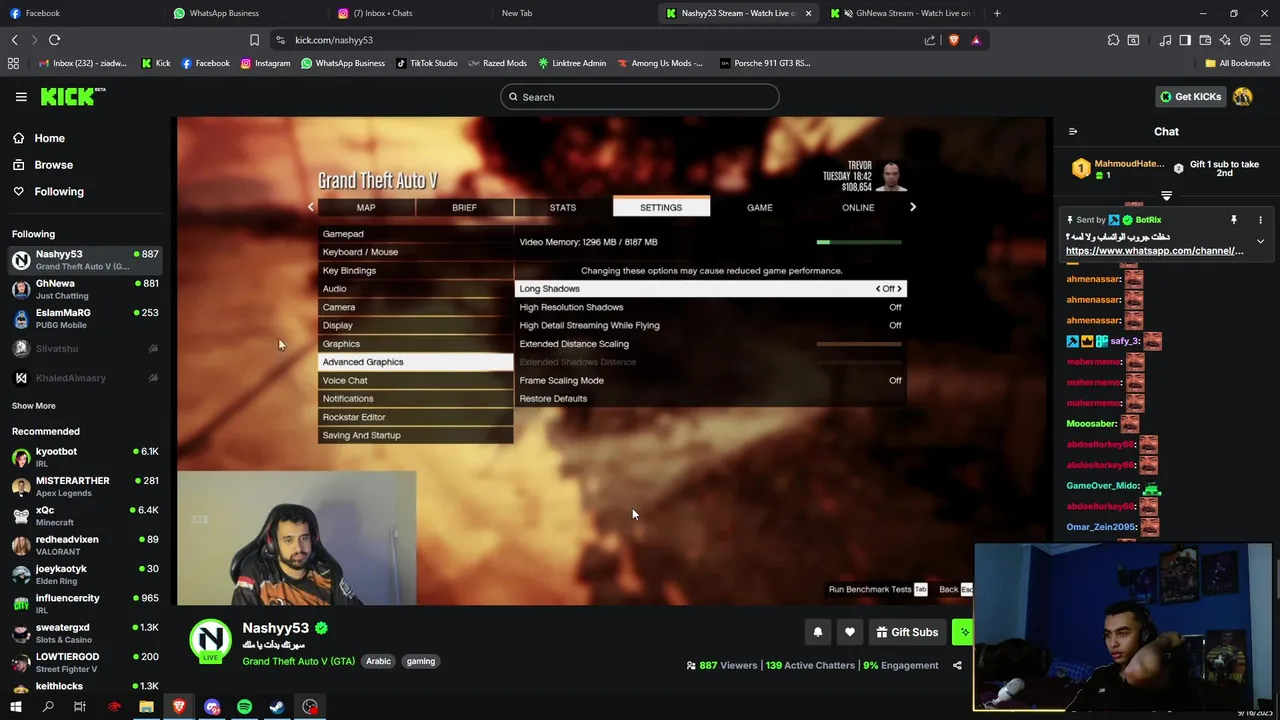This screenshot has width=1280, height=720.
Task: Reload the page in browser toolbar
Action: [55, 40]
